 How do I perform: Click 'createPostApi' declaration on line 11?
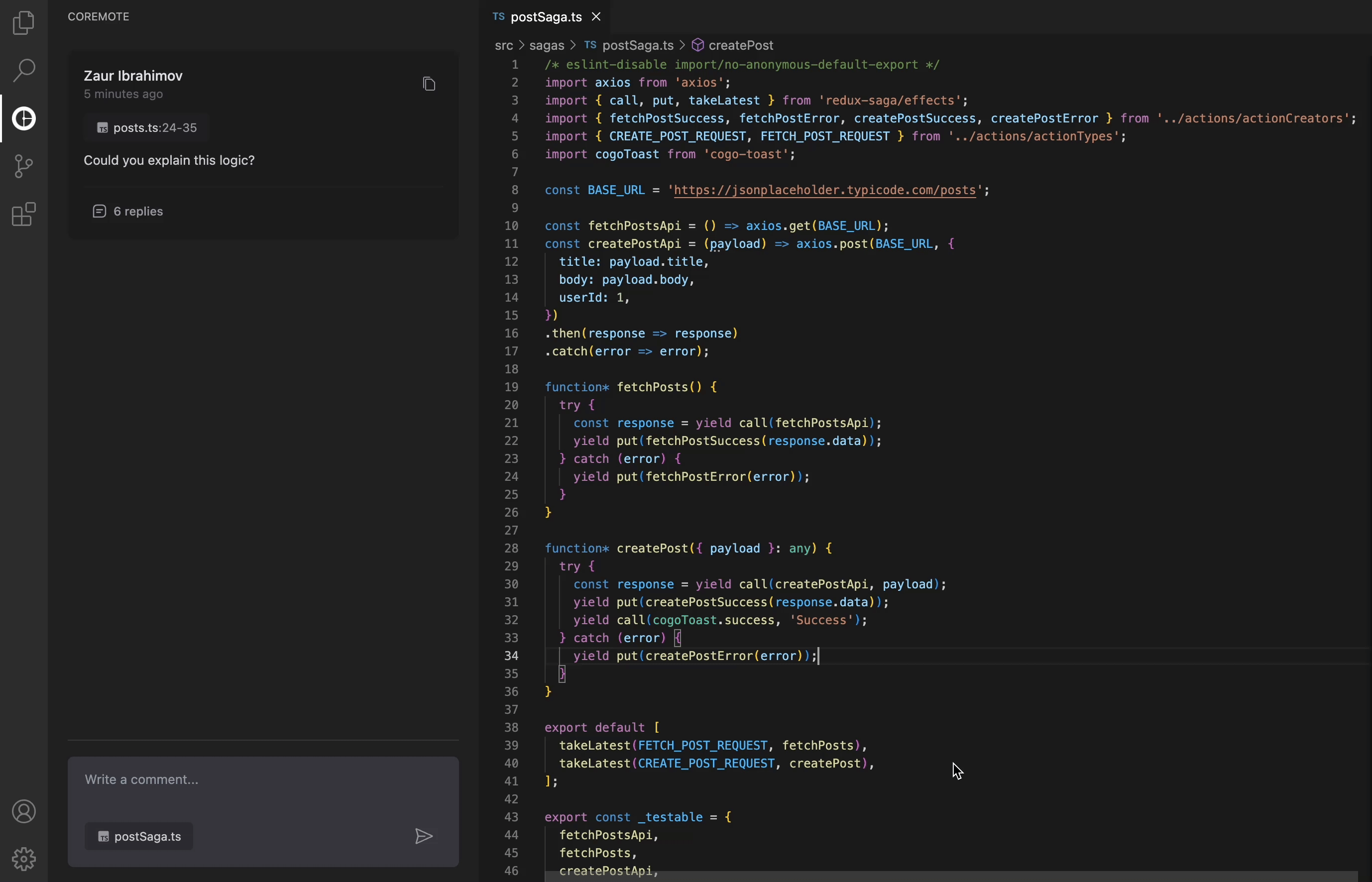pyautogui.click(x=634, y=244)
